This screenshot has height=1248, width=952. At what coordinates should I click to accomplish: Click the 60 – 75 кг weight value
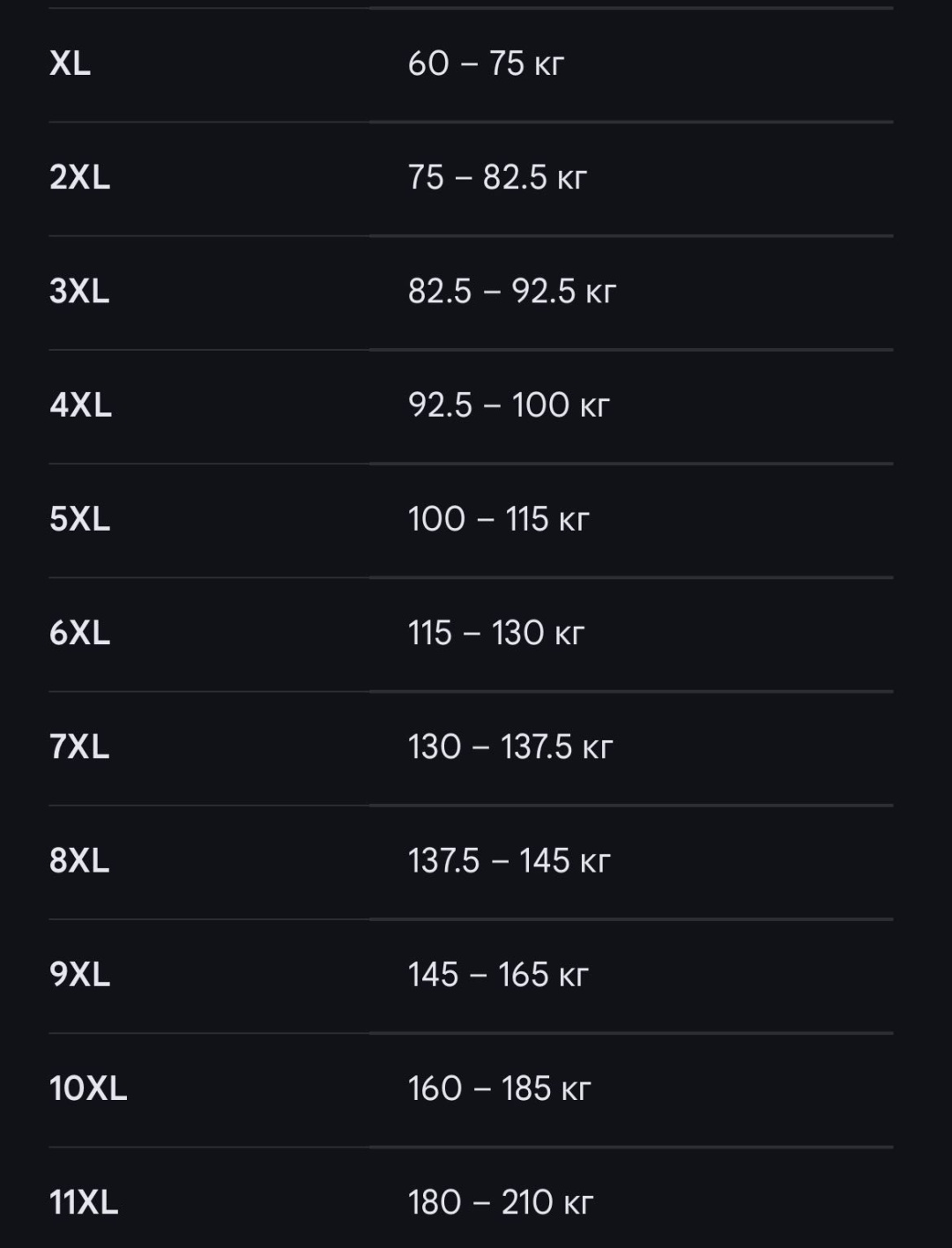point(486,63)
